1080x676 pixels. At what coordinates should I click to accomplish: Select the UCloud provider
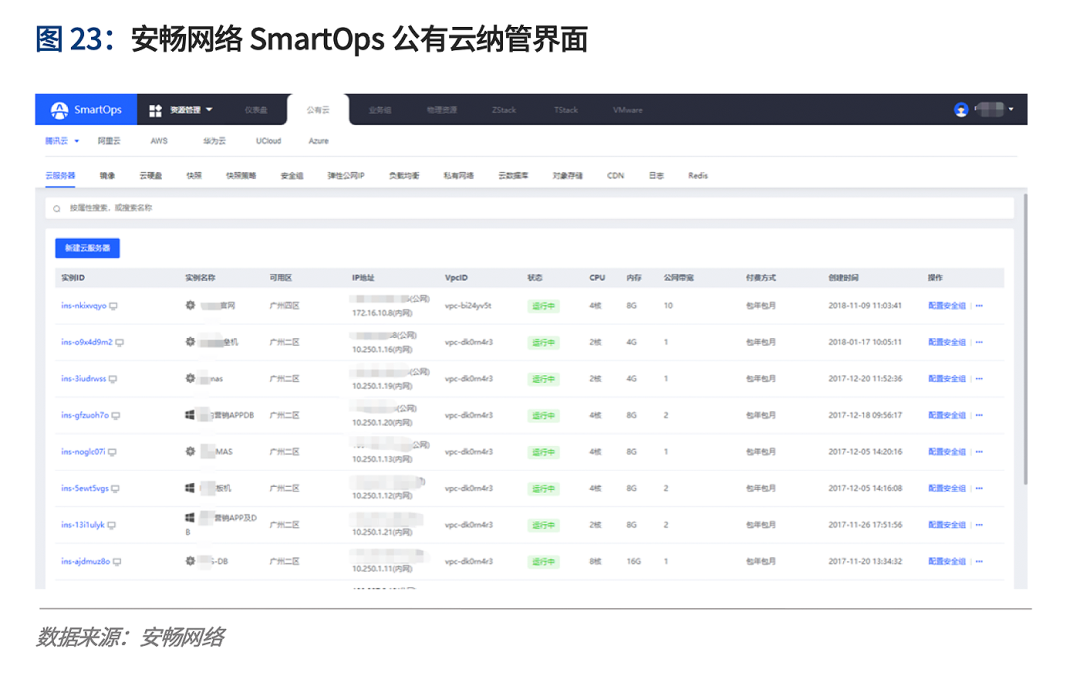pos(269,141)
